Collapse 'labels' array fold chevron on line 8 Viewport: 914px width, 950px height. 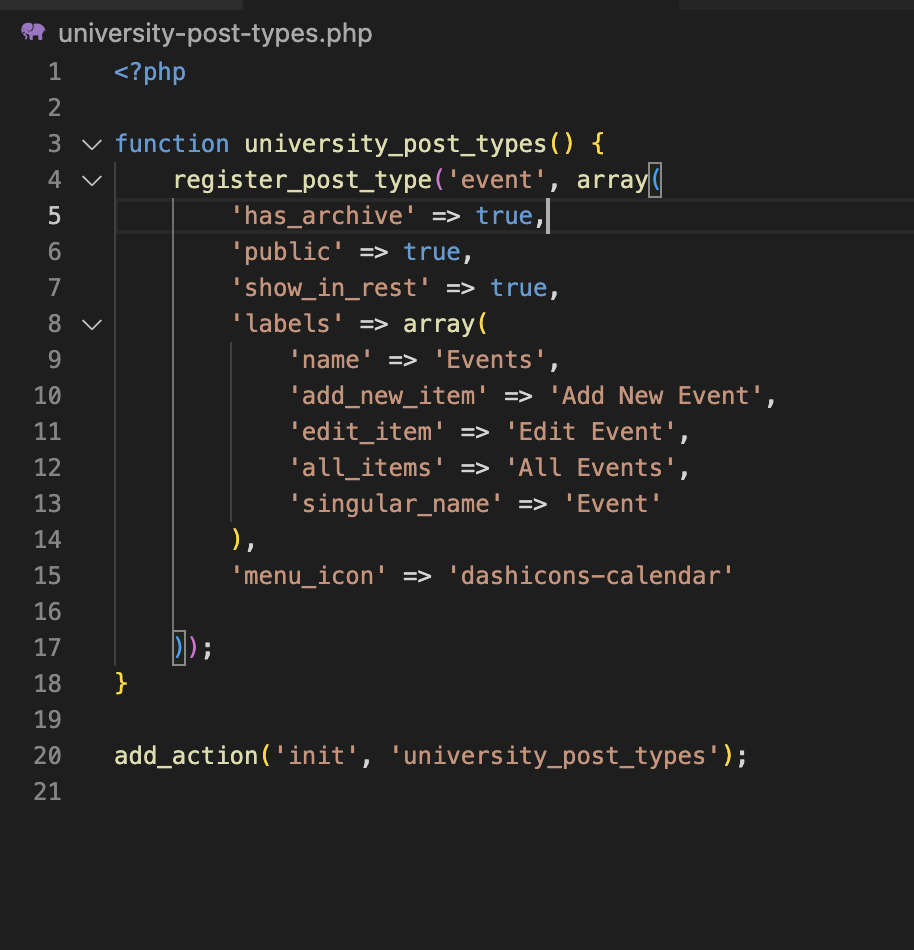pos(92,325)
